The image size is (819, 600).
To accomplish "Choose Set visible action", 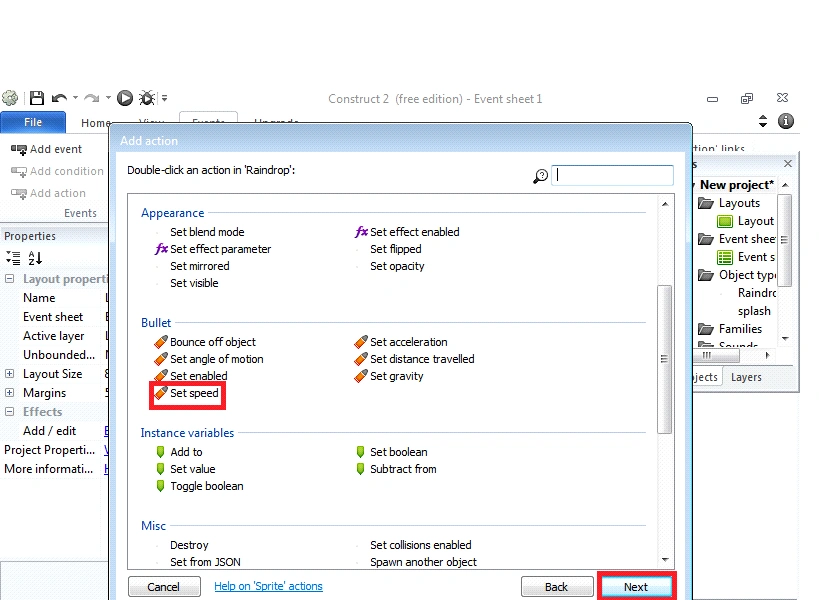I will tap(194, 283).
